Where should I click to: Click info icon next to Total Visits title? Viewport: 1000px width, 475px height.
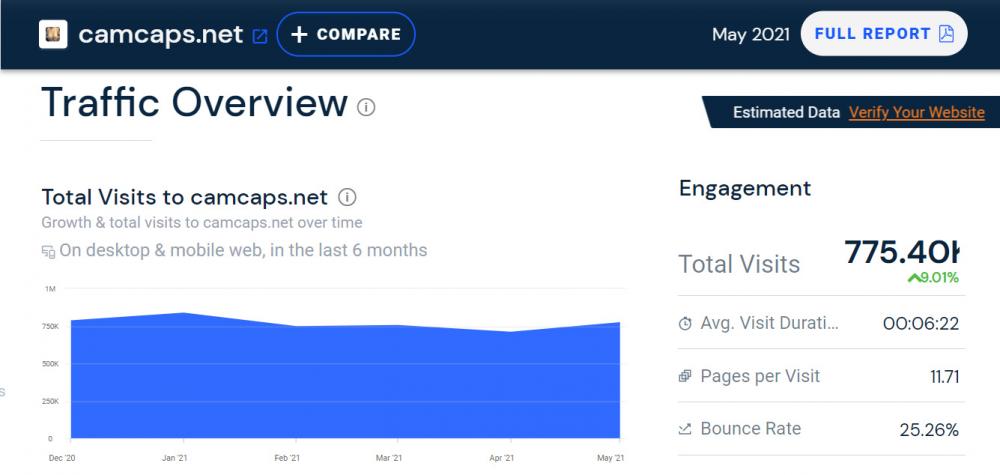pyautogui.click(x=347, y=197)
